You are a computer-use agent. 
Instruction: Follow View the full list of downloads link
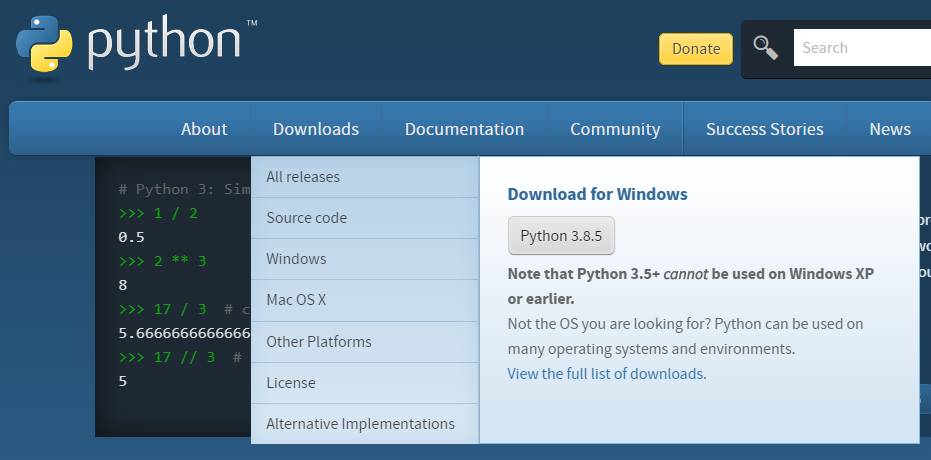point(605,373)
